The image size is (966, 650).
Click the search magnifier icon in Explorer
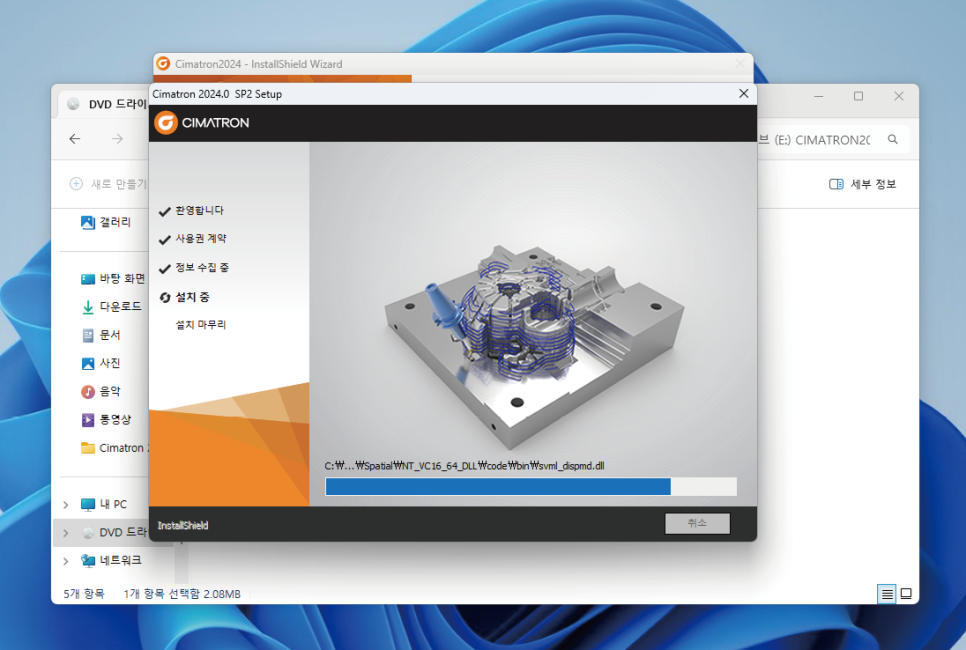click(893, 140)
